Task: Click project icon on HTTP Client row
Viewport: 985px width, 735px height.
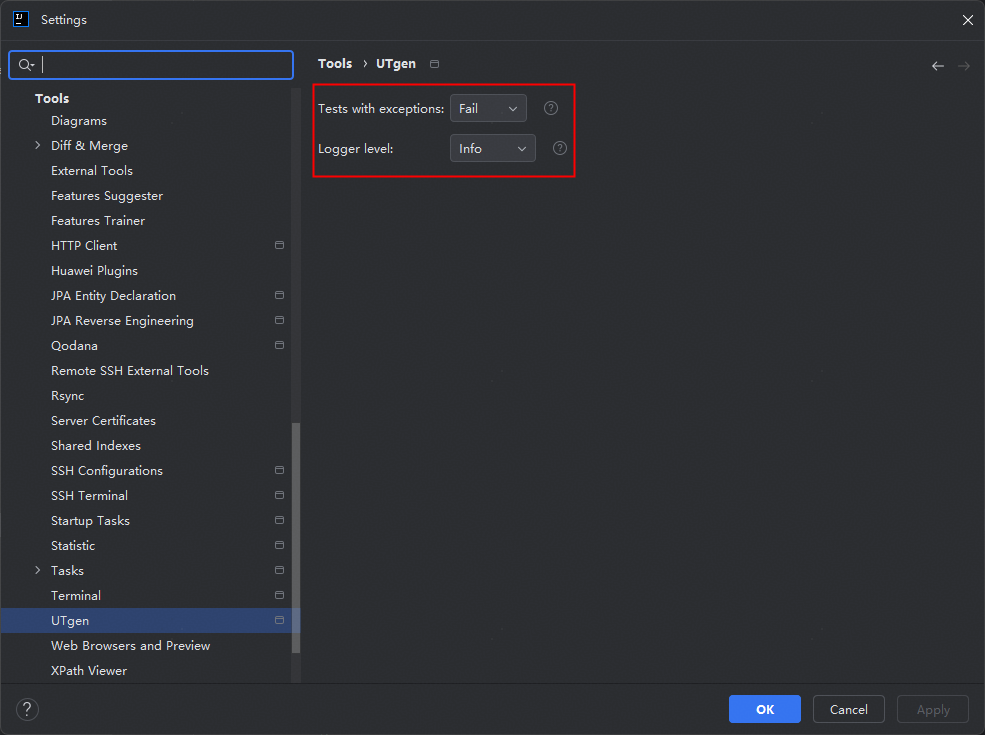Action: [280, 245]
